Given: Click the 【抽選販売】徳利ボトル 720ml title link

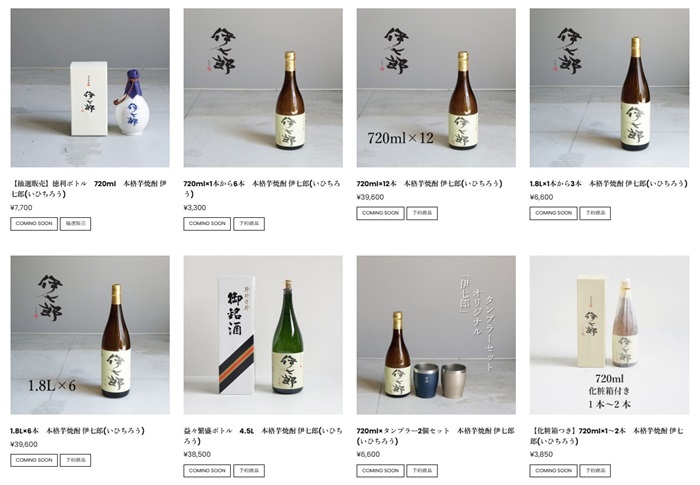Looking at the screenshot, I should click(x=88, y=188).
